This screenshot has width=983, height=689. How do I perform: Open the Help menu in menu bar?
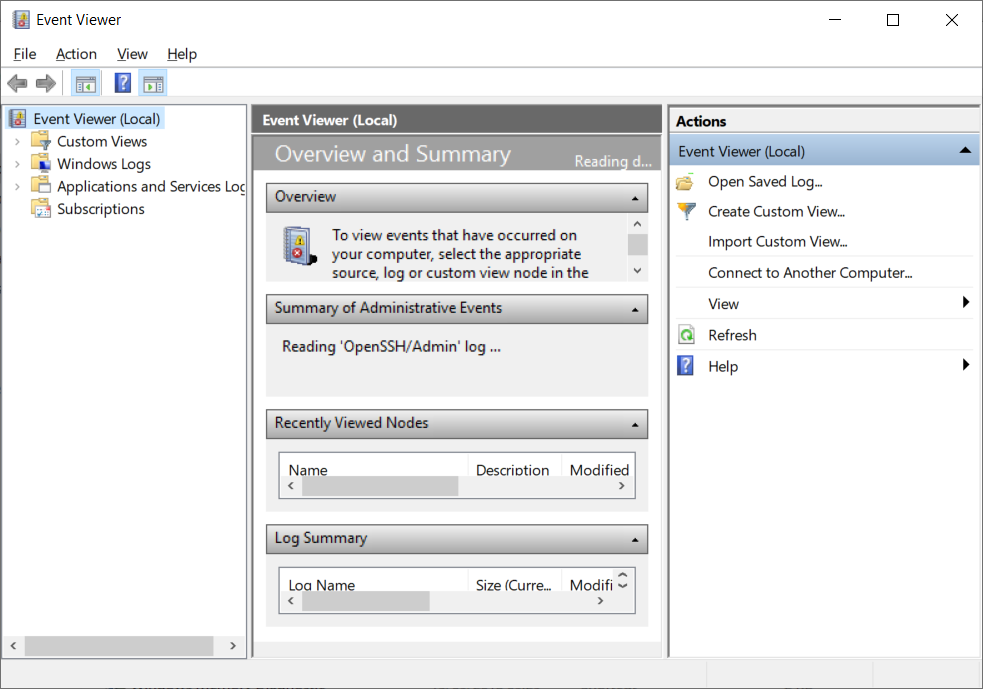182,54
